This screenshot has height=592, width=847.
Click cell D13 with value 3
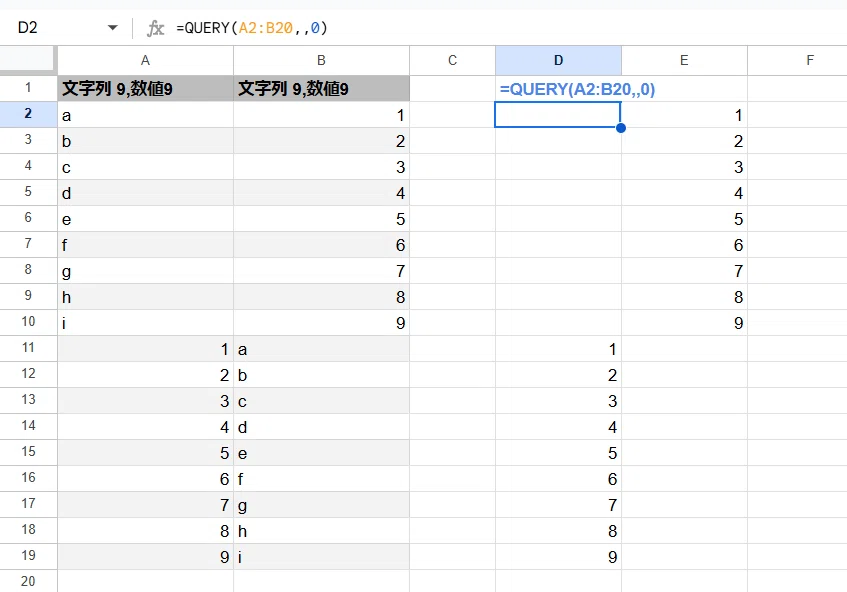[x=559, y=400]
